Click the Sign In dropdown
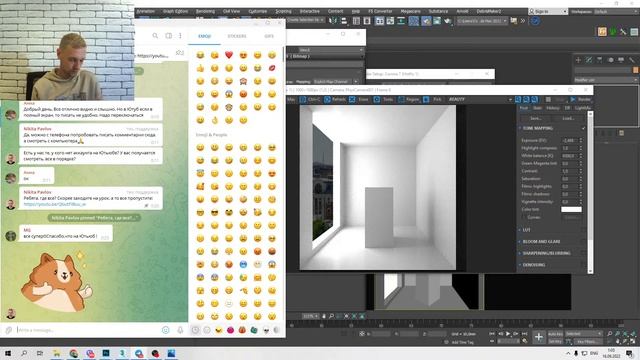 click(x=547, y=11)
